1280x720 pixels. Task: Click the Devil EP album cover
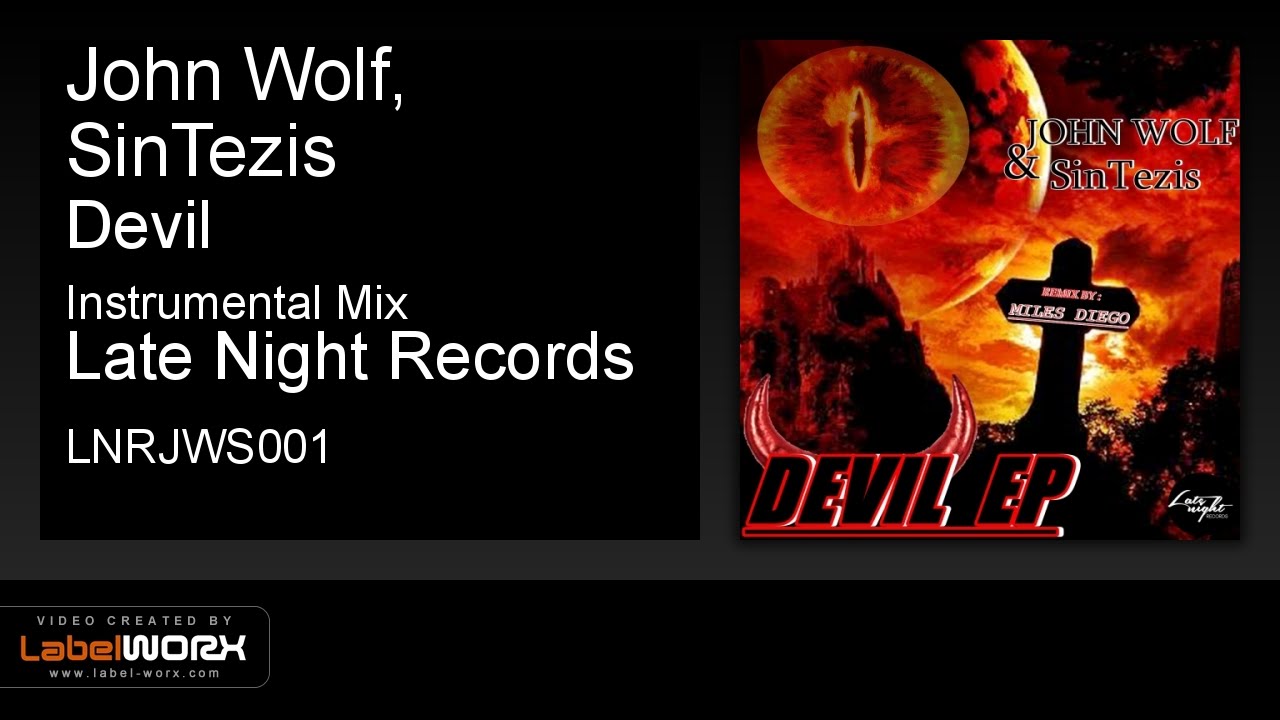[990, 290]
